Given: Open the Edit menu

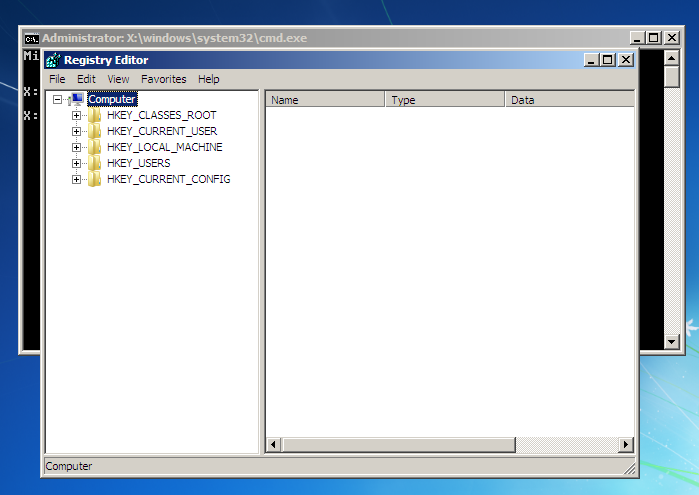Looking at the screenshot, I should click(x=87, y=79).
